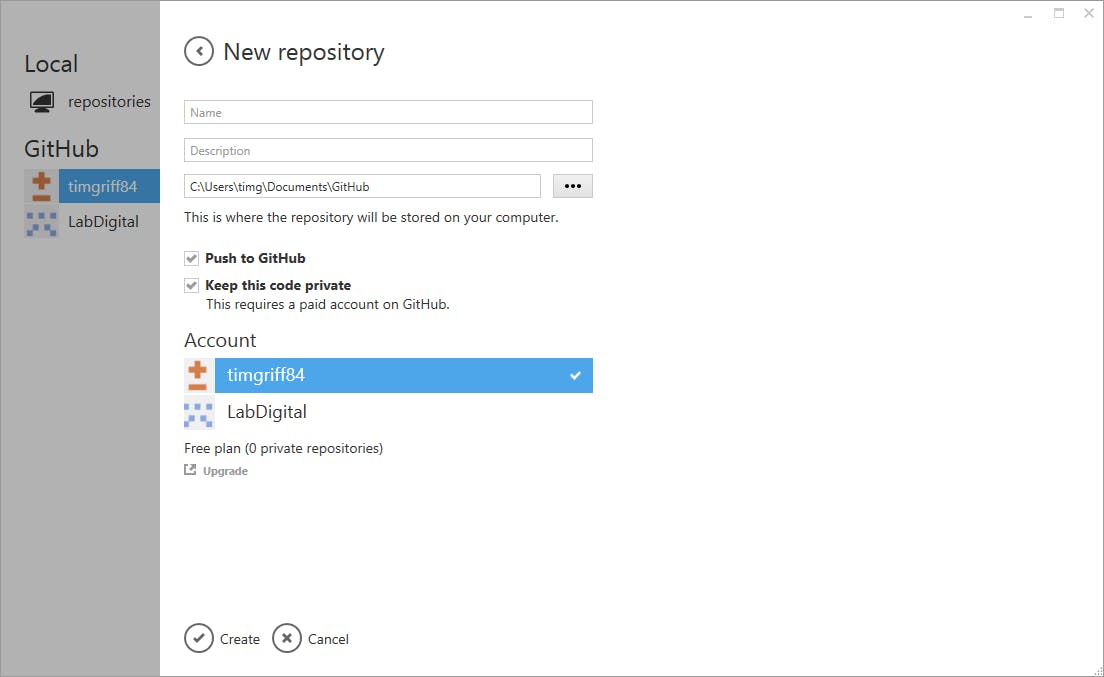Click 'This requires a paid account' note
Viewport: 1104px width, 677px height.
click(x=327, y=304)
